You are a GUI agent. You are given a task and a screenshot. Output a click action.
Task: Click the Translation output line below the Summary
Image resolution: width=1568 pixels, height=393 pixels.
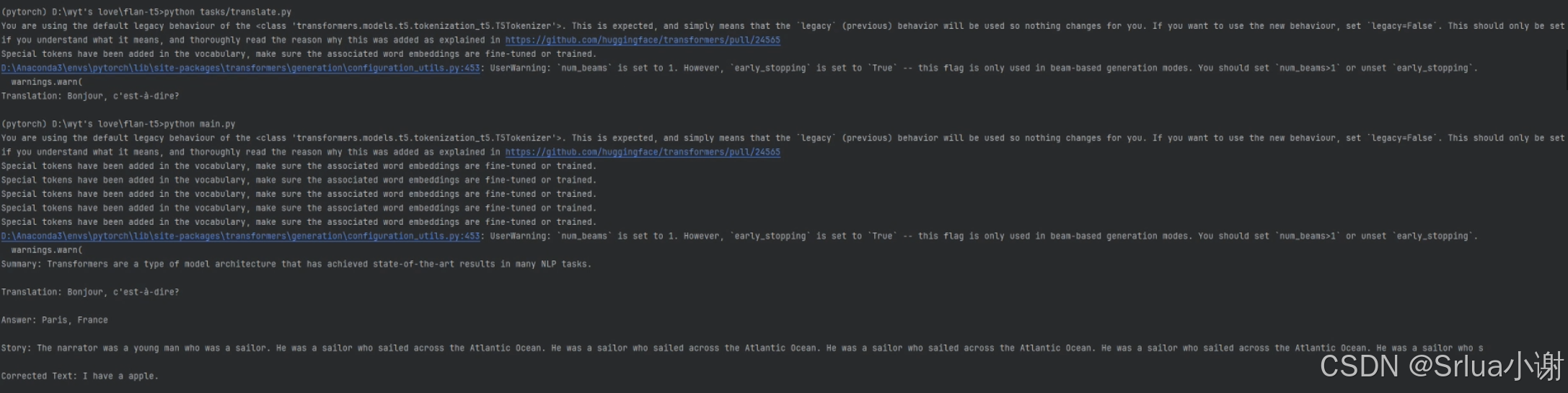[x=90, y=293]
